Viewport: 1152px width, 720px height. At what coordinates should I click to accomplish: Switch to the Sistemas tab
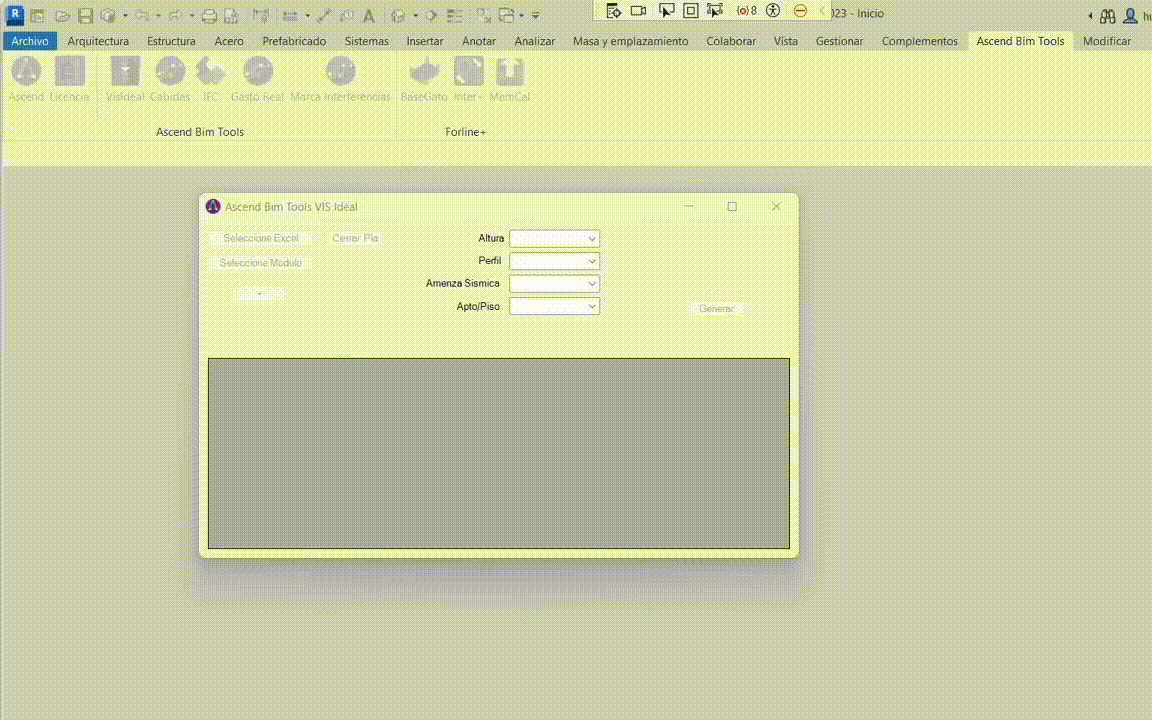pos(367,41)
